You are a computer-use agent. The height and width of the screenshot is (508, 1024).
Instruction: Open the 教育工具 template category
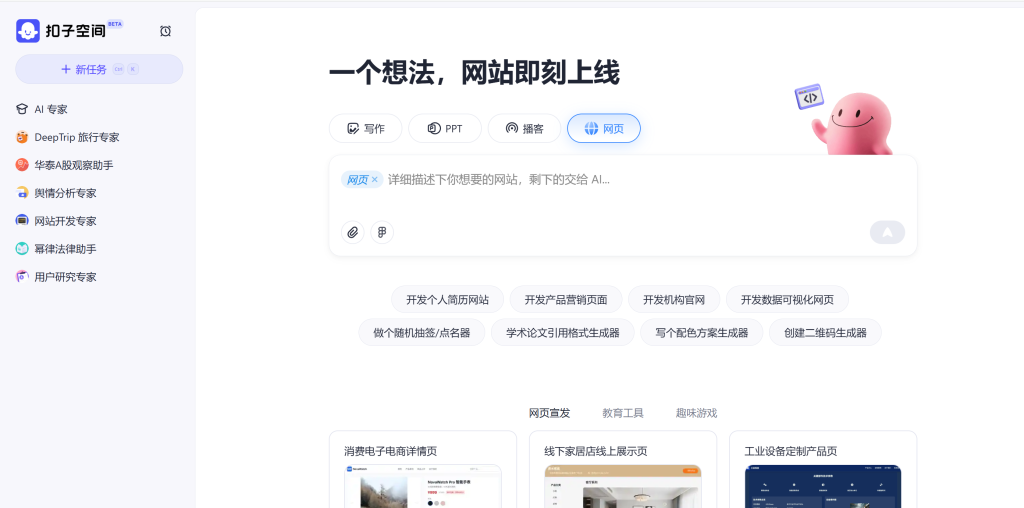coord(623,413)
